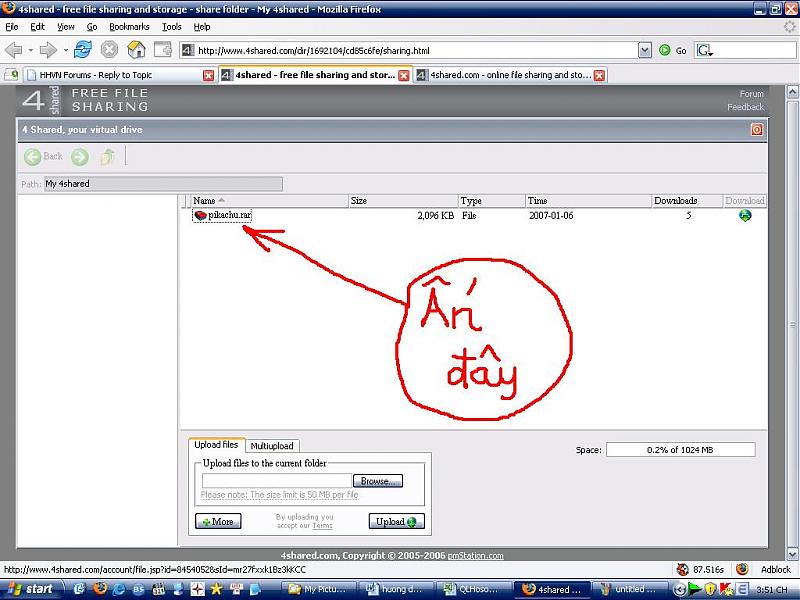Image resolution: width=800 pixels, height=600 pixels.
Task: Click the Firefox Home icon
Action: tap(136, 49)
